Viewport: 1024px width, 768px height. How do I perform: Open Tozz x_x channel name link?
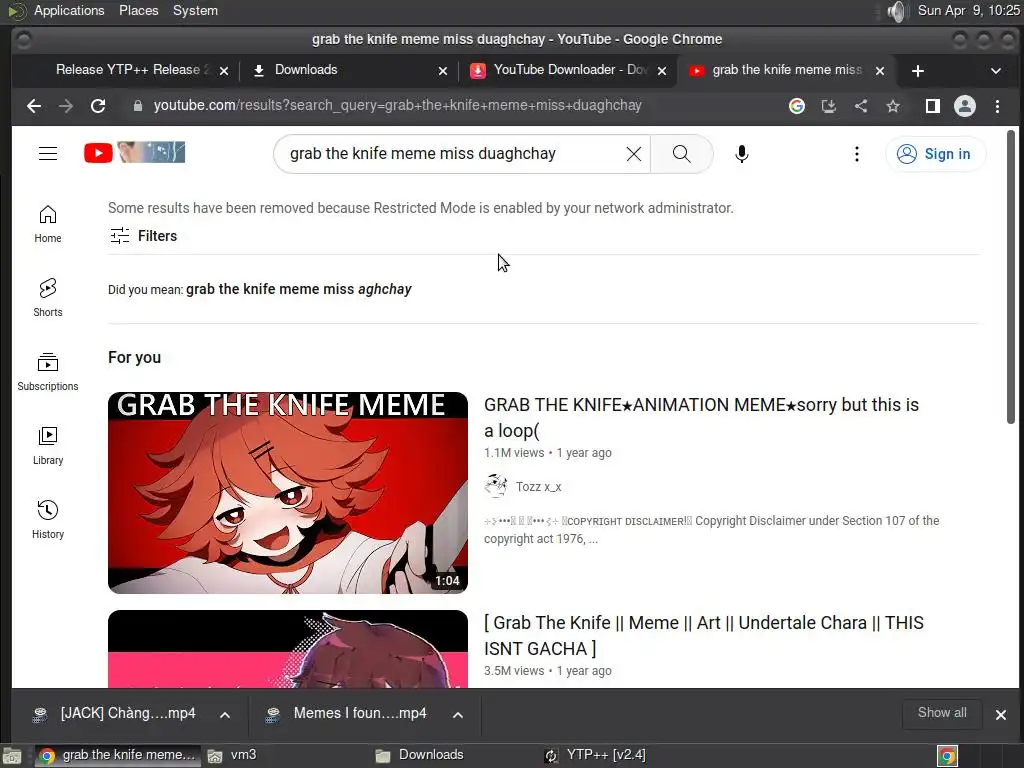[x=538, y=487]
